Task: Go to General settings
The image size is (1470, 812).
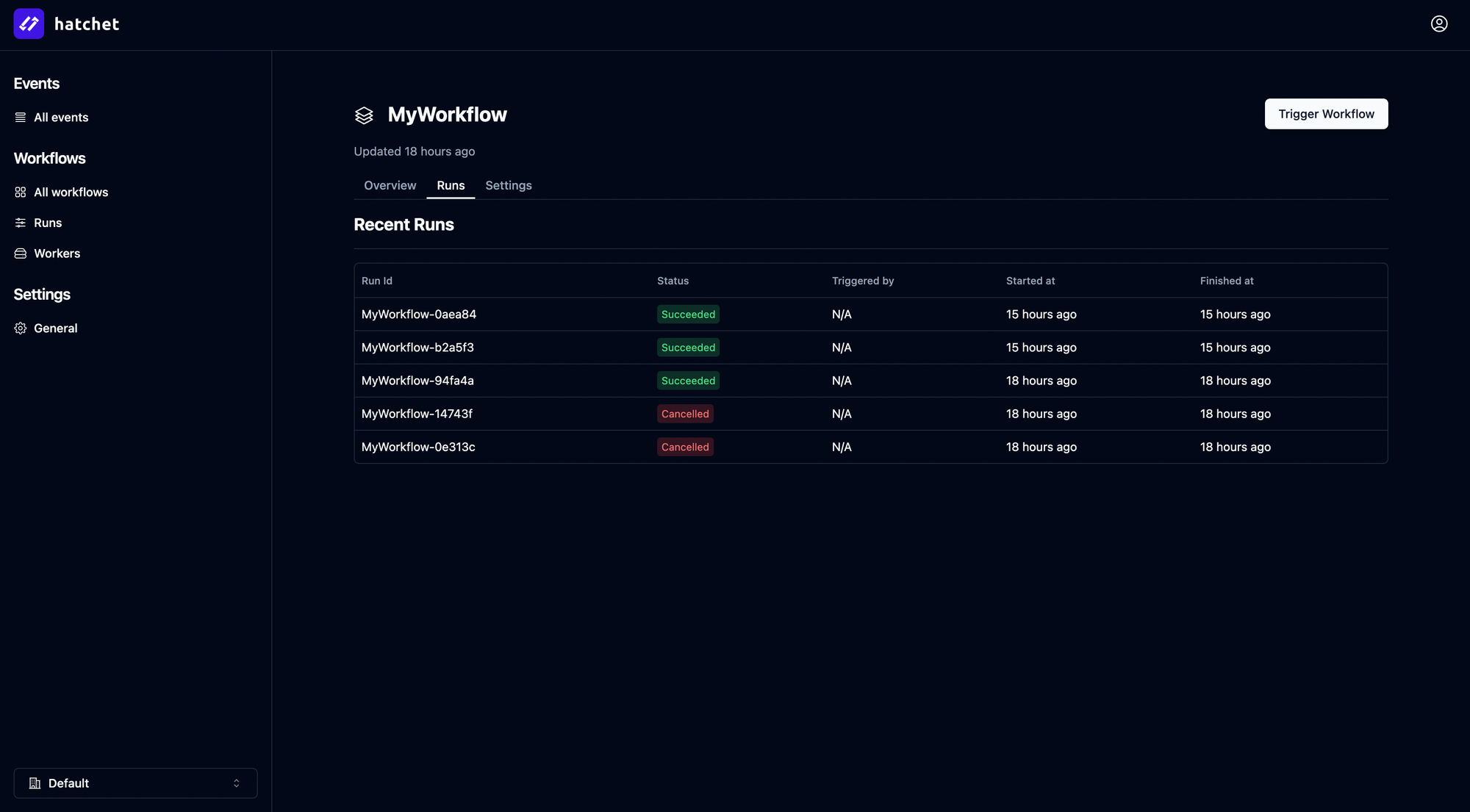Action: [x=55, y=328]
